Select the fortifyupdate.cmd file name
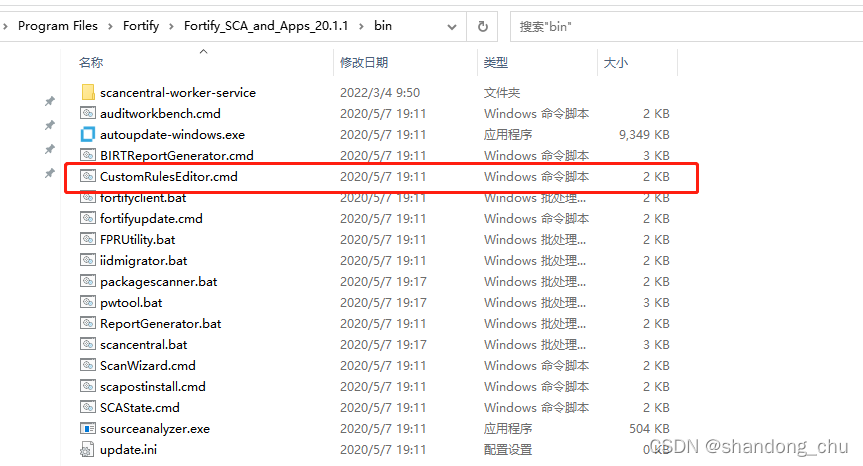The image size is (863, 466). tap(151, 218)
